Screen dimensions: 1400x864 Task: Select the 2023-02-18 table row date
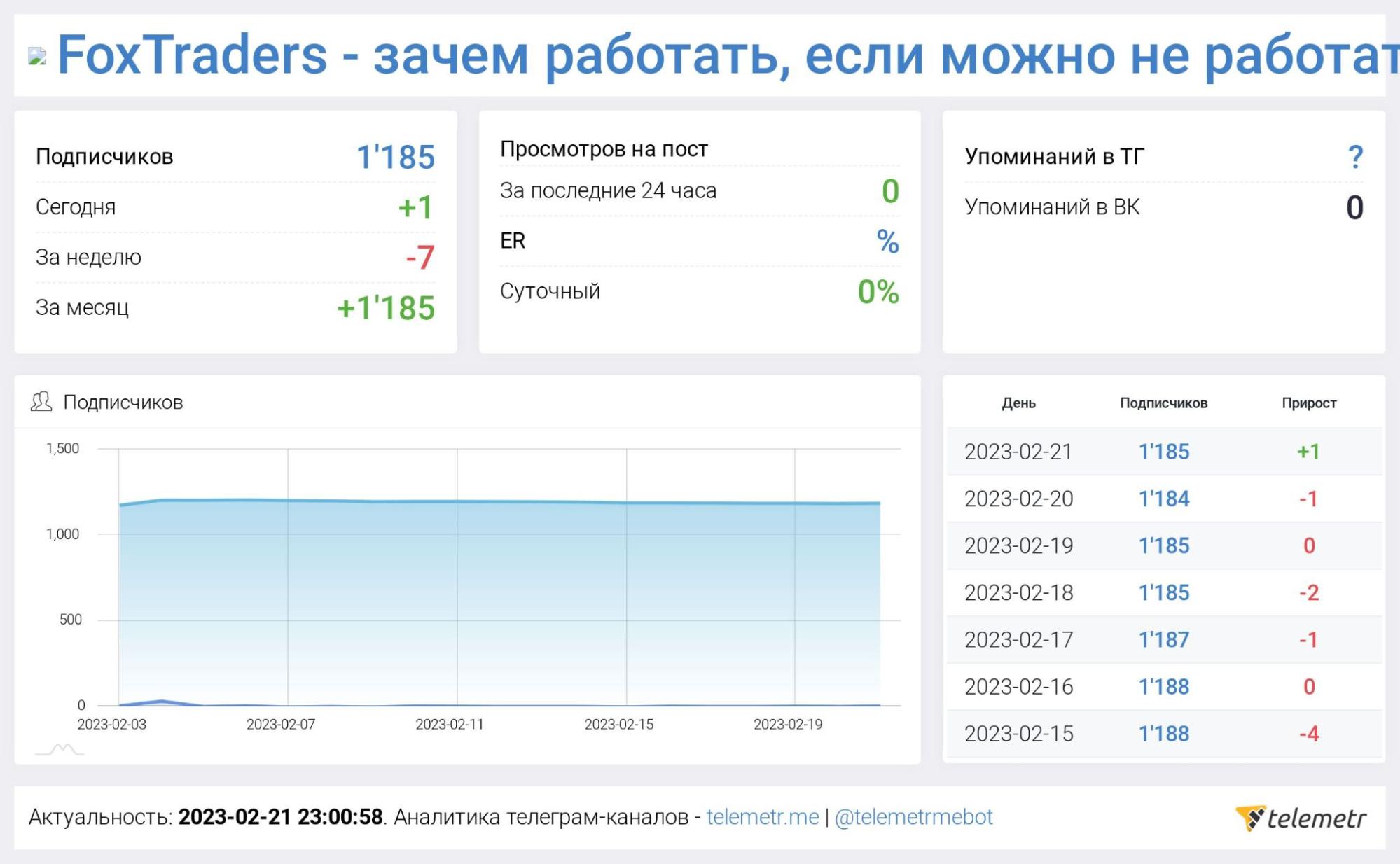pyautogui.click(x=1018, y=592)
